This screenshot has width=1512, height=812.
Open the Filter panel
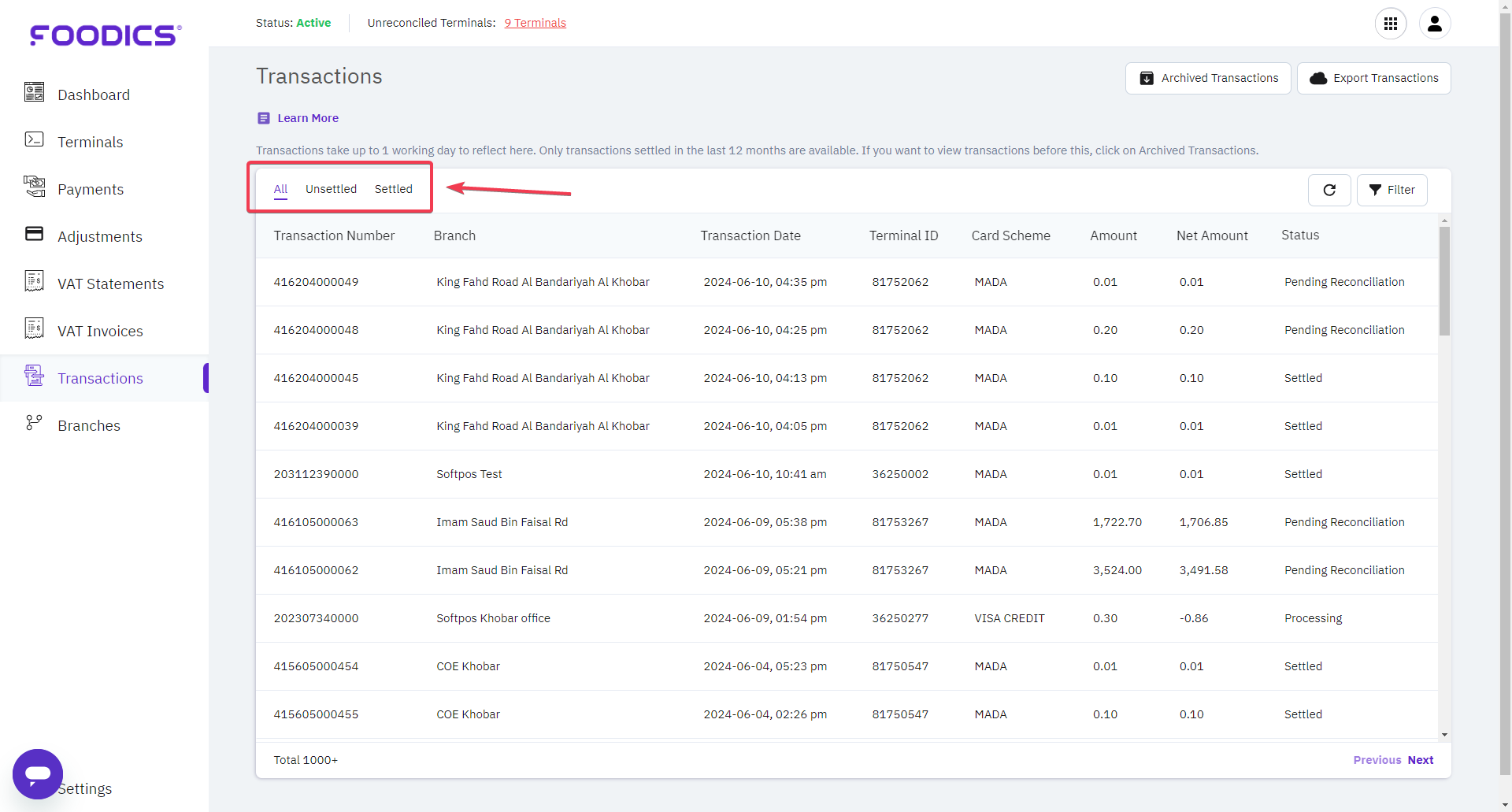point(1392,190)
